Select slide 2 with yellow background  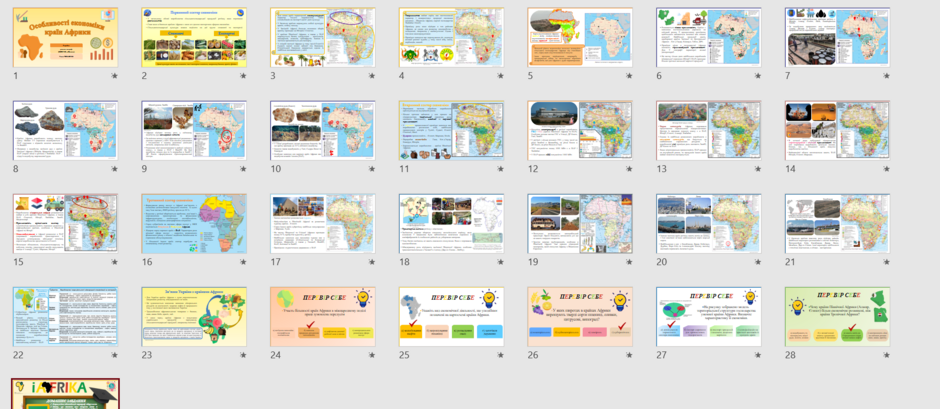(x=194, y=37)
